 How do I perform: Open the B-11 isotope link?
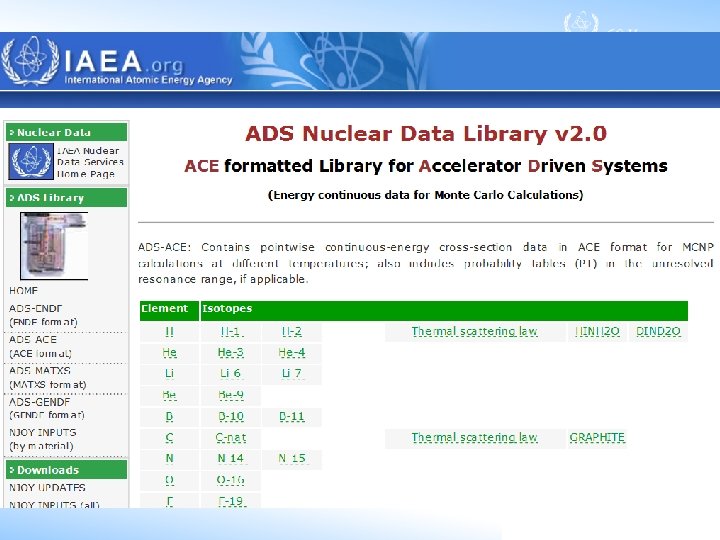pos(292,416)
